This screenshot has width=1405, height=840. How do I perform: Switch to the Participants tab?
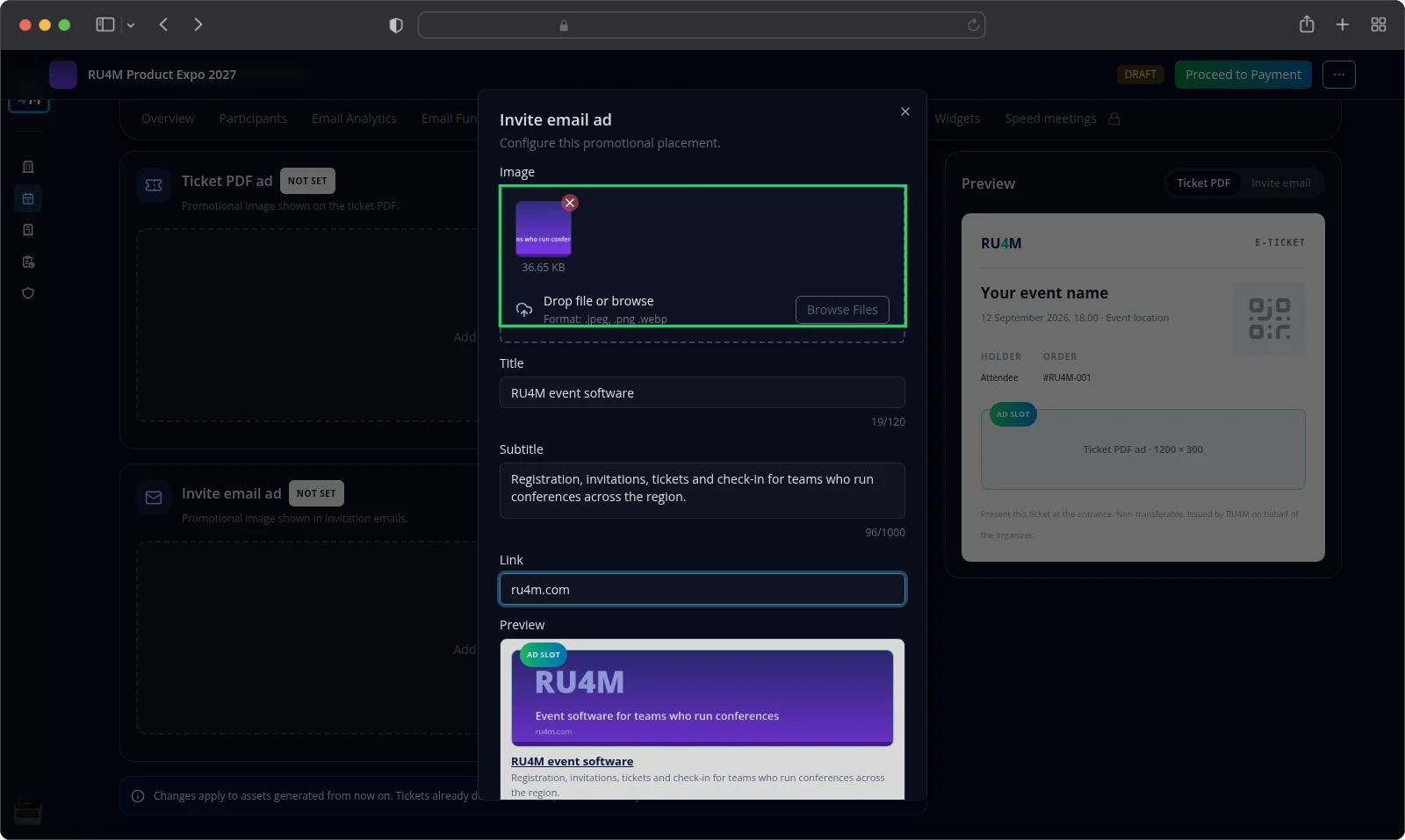pyautogui.click(x=253, y=118)
